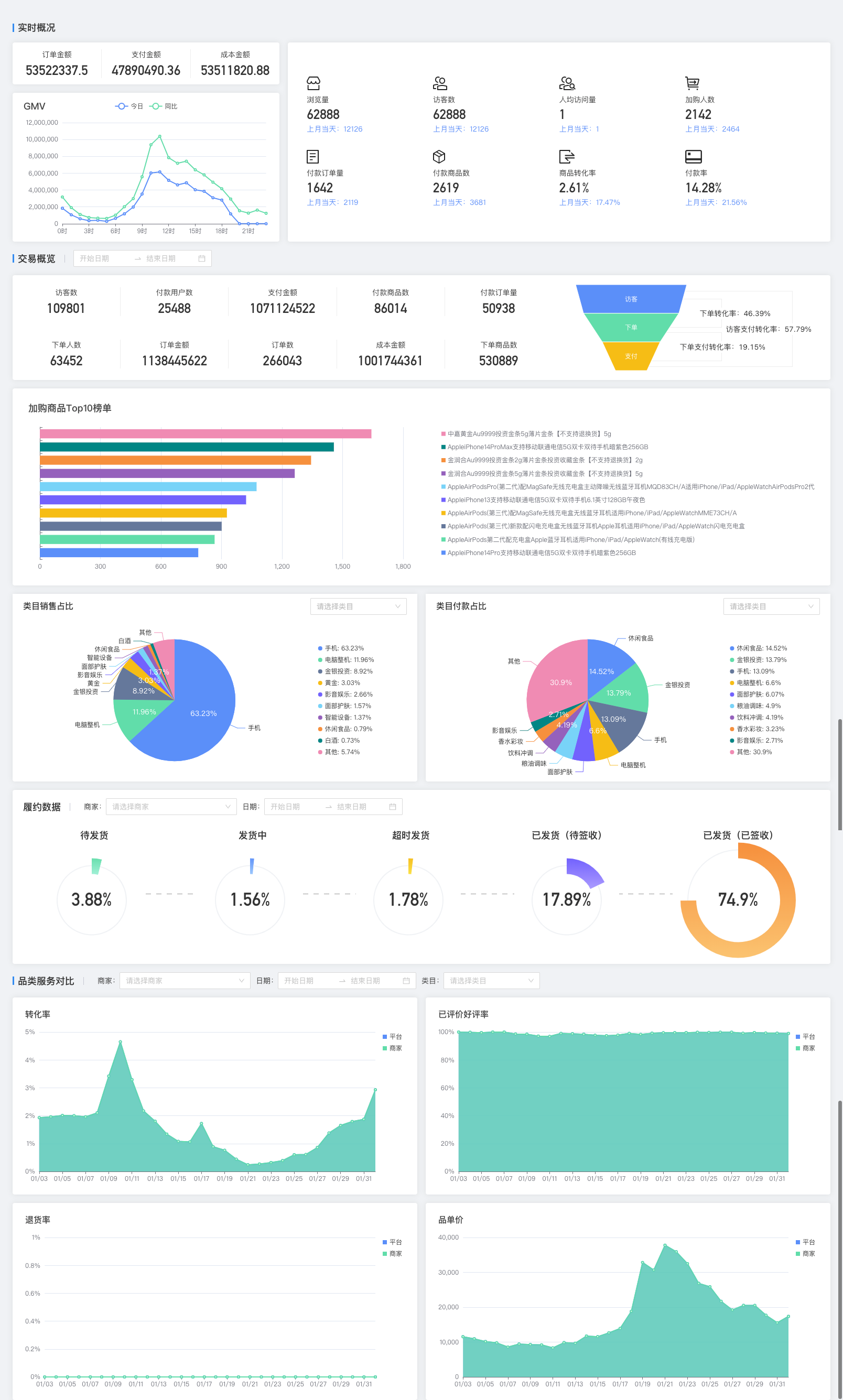Screen dimensions: 843x1400
Task: Click 上月当天: 17.47% under 商品转化率
Action: point(590,202)
